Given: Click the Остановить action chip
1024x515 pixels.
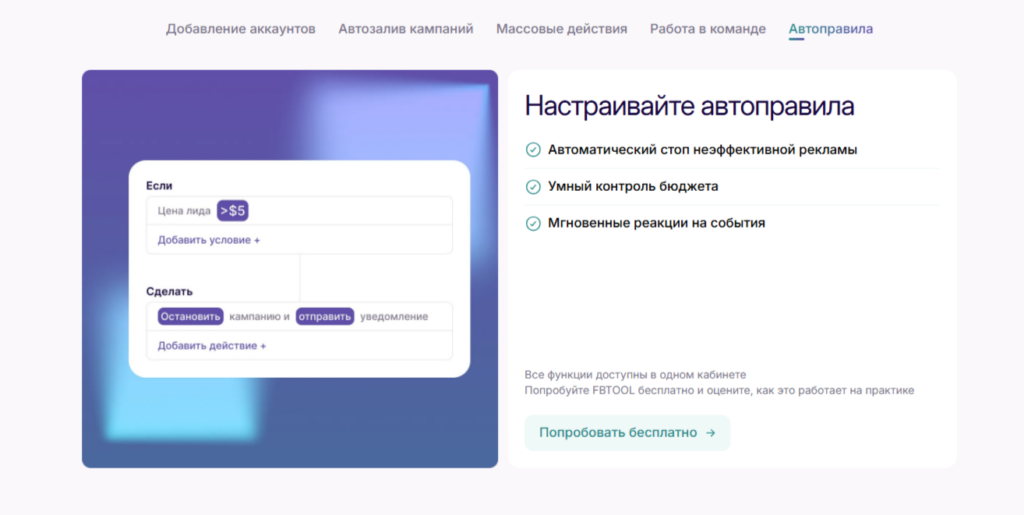Looking at the screenshot, I should (x=190, y=317).
